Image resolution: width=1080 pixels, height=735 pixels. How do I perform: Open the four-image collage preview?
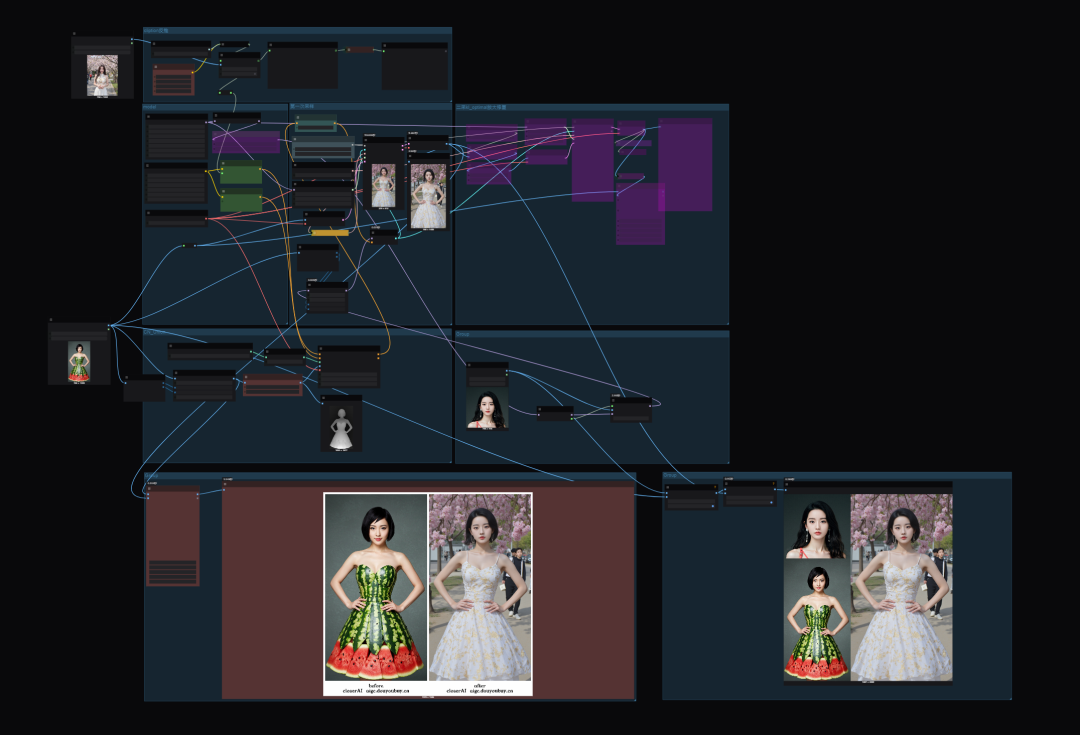pyautogui.click(x=868, y=587)
